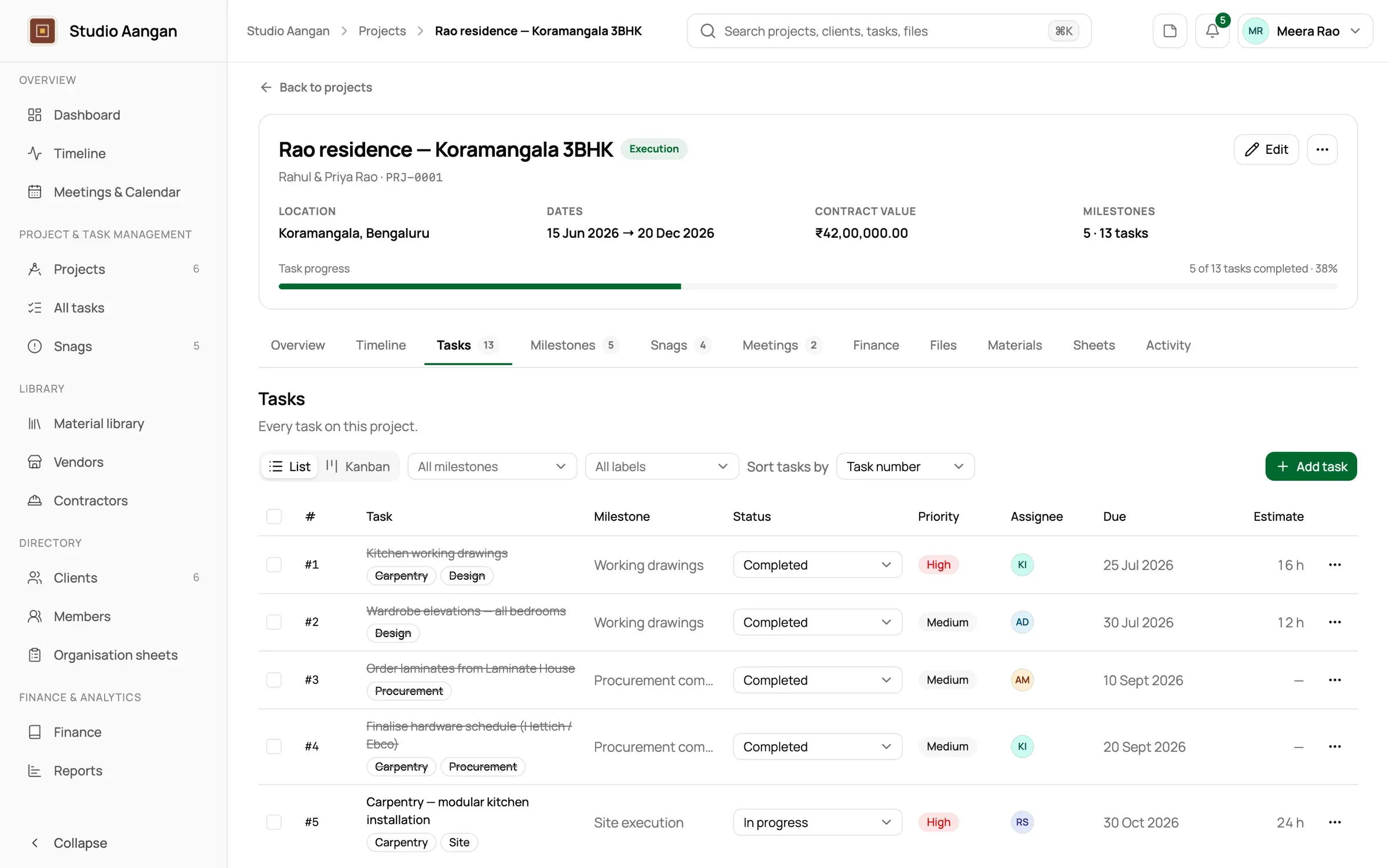Open project more-options ellipsis button
Viewport: 1389px width, 868px height.
pyautogui.click(x=1322, y=149)
